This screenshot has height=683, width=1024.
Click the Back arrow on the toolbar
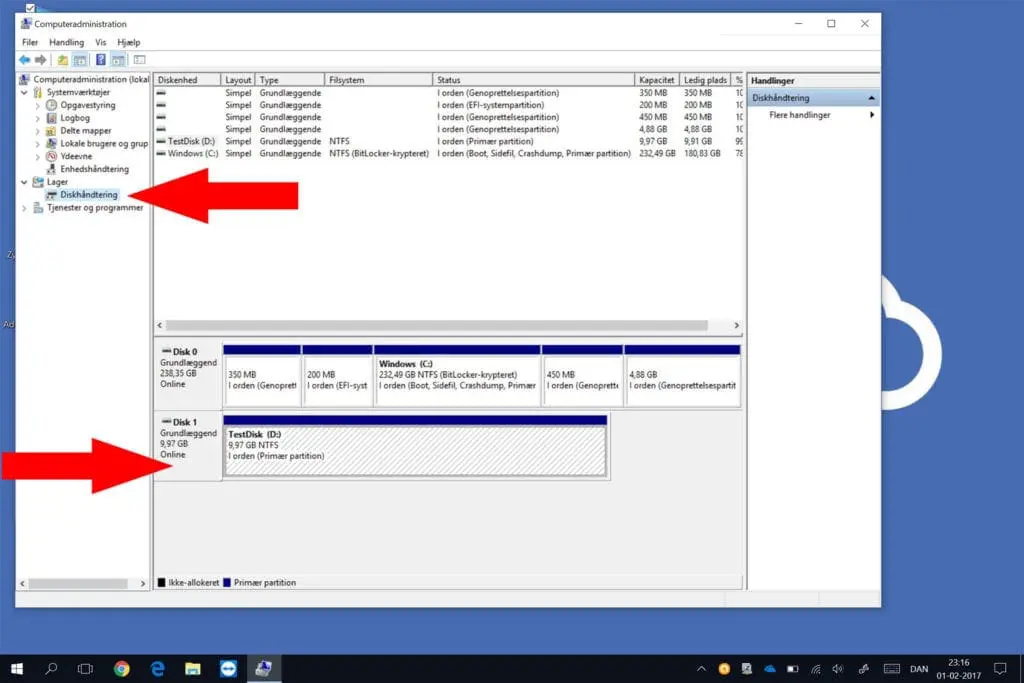[24, 59]
